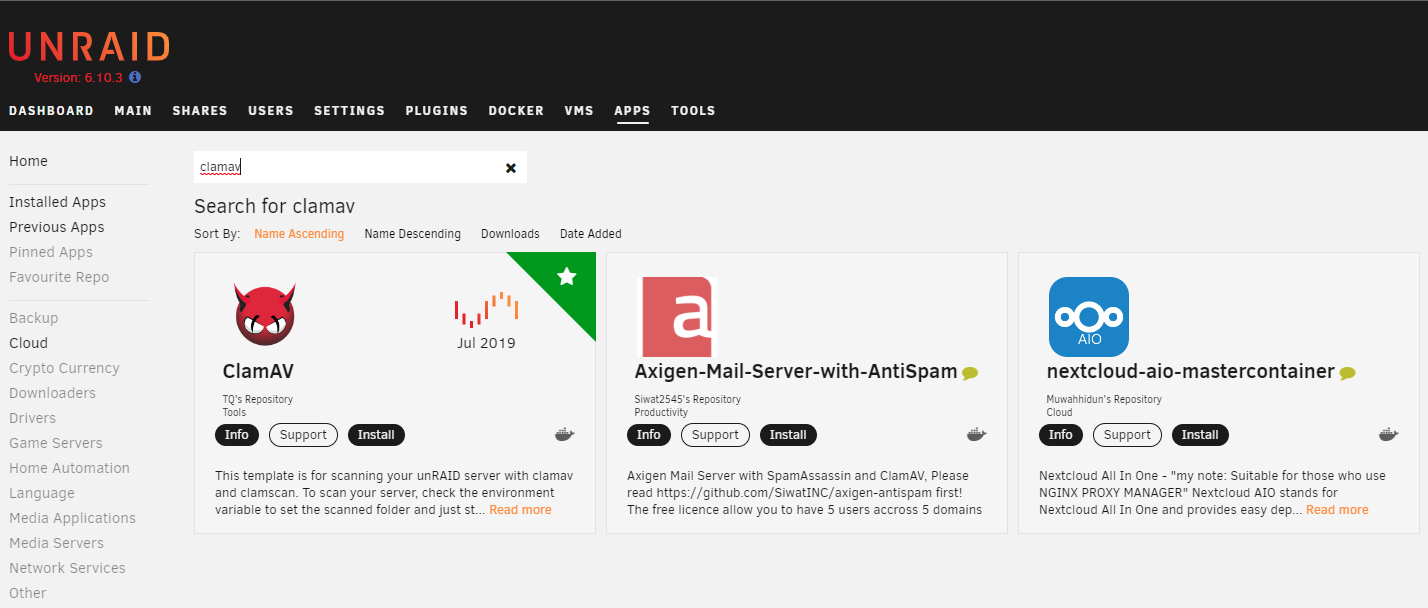Select the Language category

coord(42,493)
